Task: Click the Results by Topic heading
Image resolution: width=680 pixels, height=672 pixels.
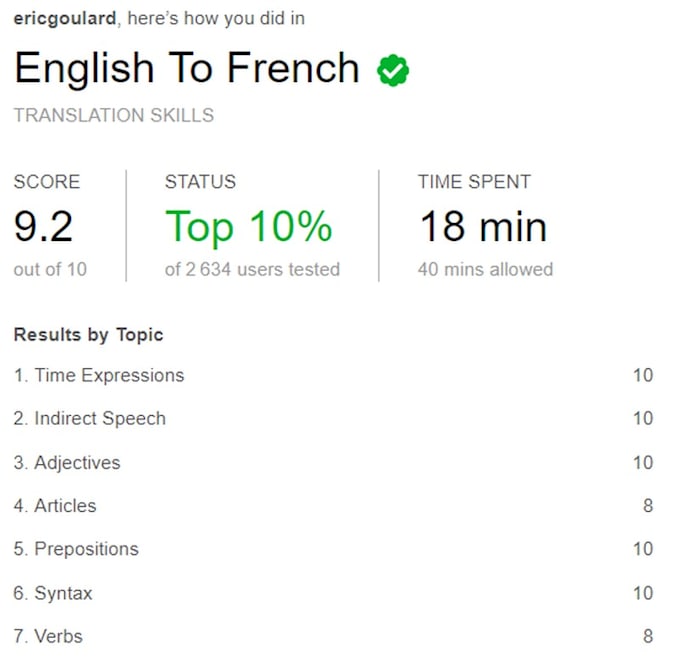Action: point(88,335)
